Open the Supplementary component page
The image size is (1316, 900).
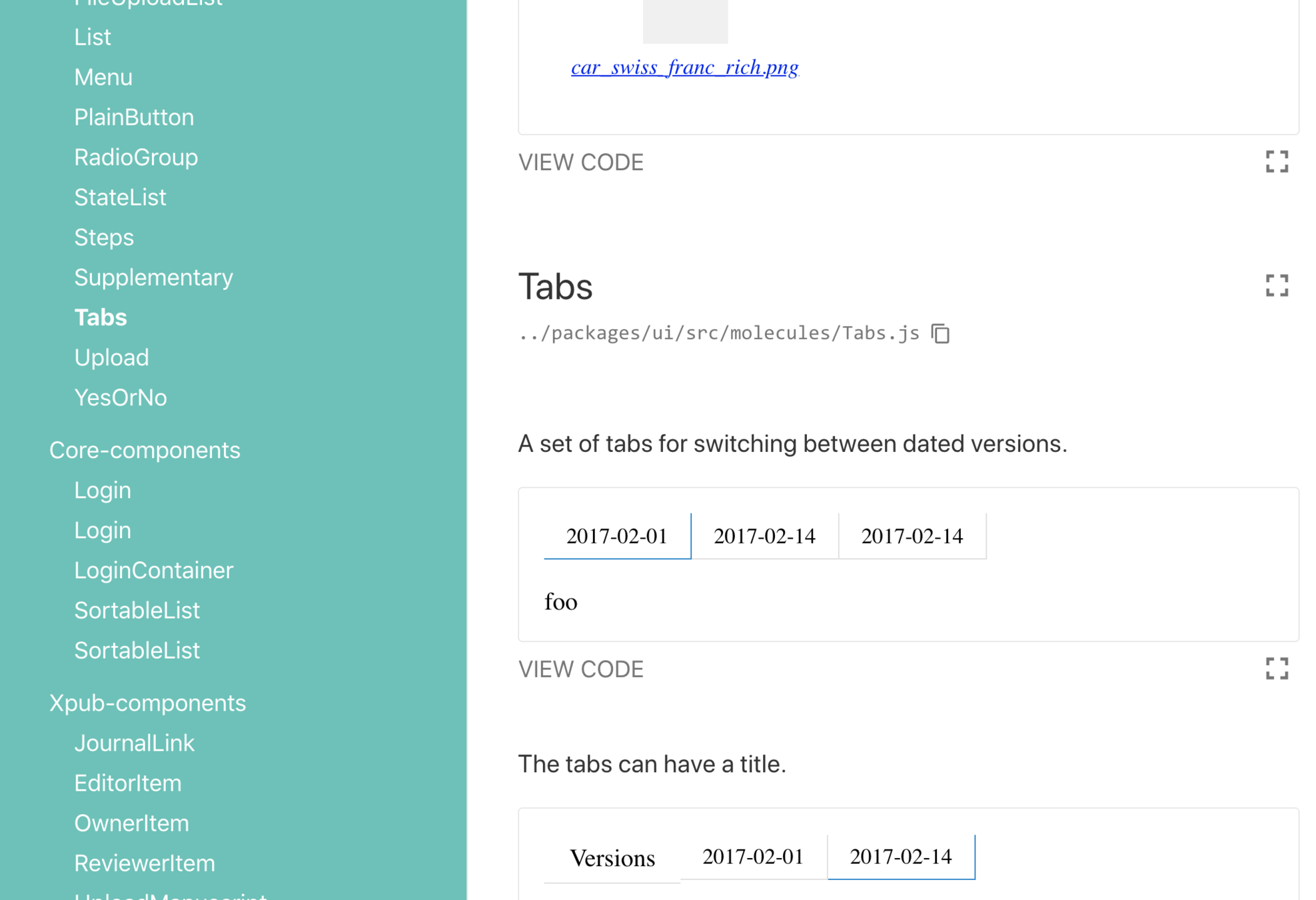(x=153, y=277)
